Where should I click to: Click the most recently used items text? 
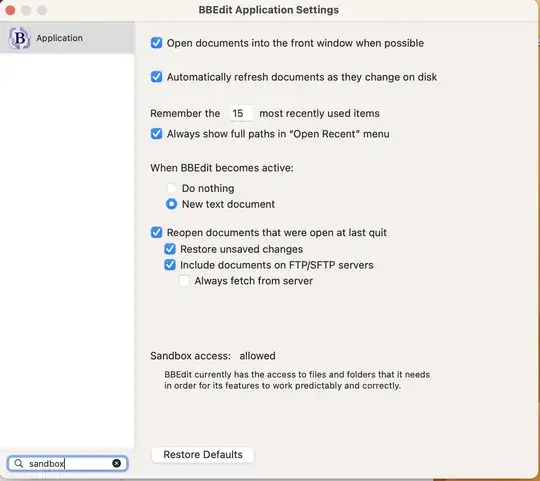[319, 113]
